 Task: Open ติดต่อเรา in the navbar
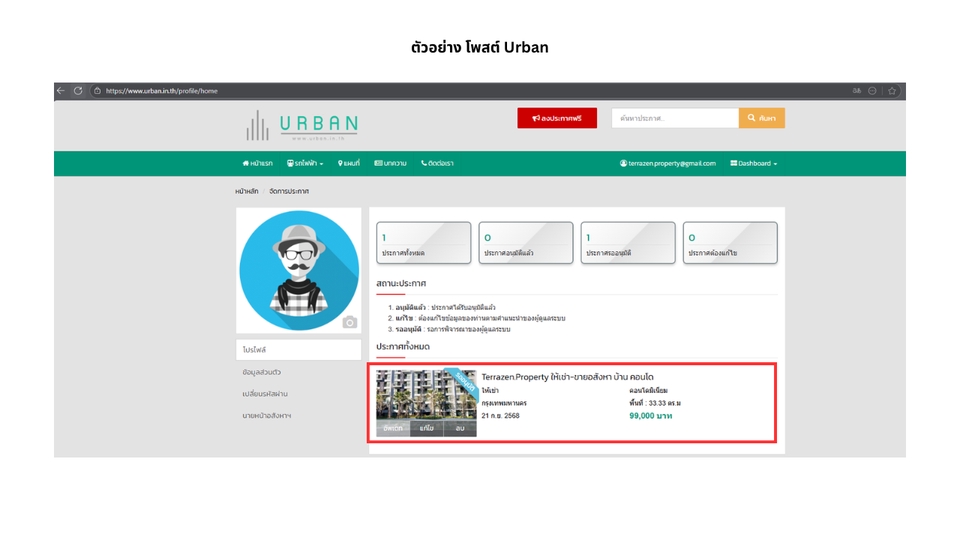click(x=437, y=163)
